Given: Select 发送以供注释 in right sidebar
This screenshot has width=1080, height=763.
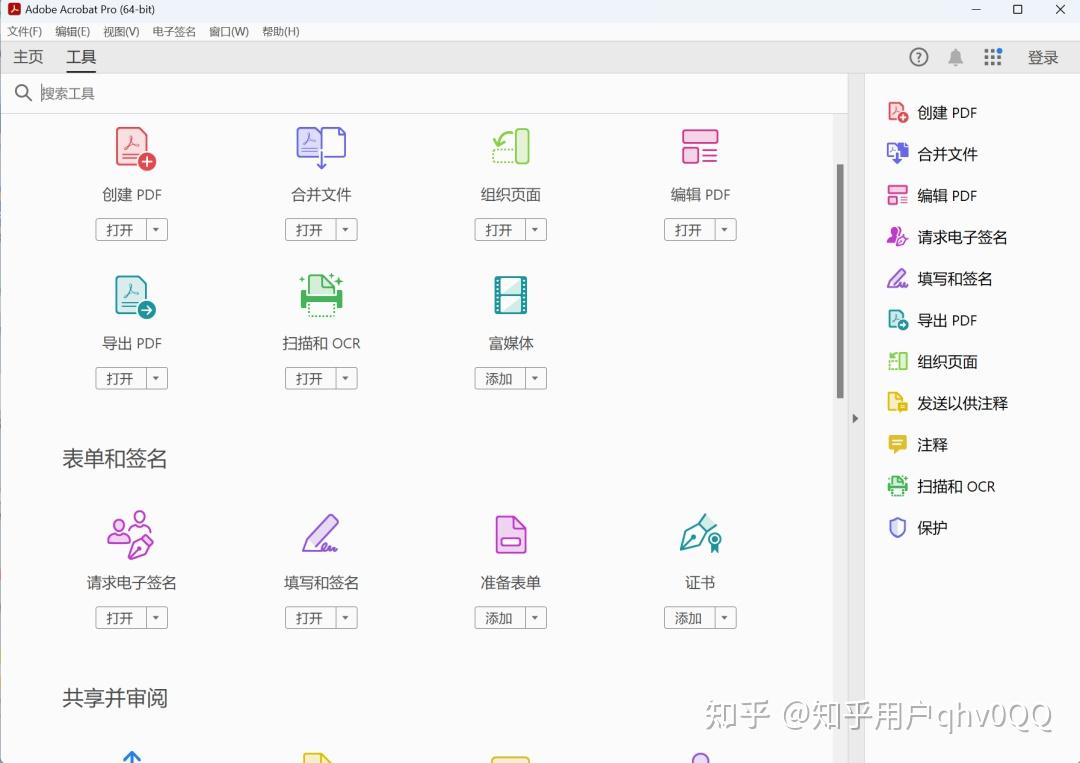Looking at the screenshot, I should (947, 403).
